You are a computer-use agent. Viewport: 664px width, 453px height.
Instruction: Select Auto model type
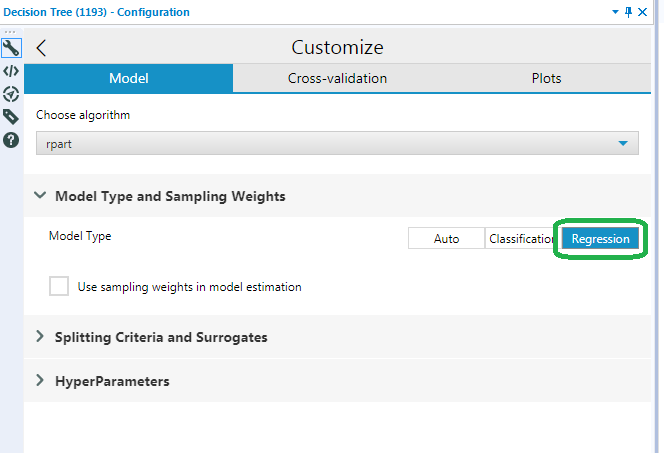[x=446, y=239]
